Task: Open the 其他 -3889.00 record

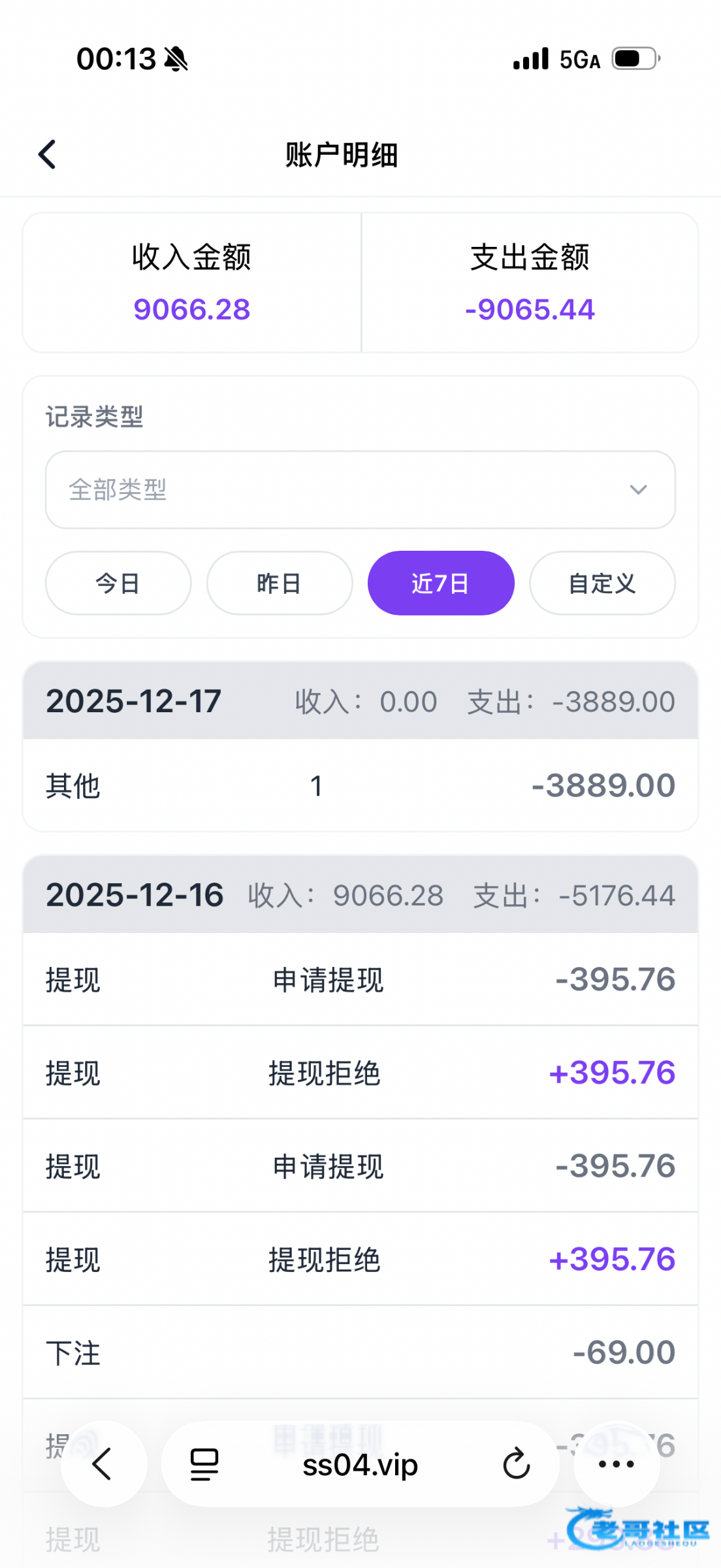Action: (x=360, y=785)
